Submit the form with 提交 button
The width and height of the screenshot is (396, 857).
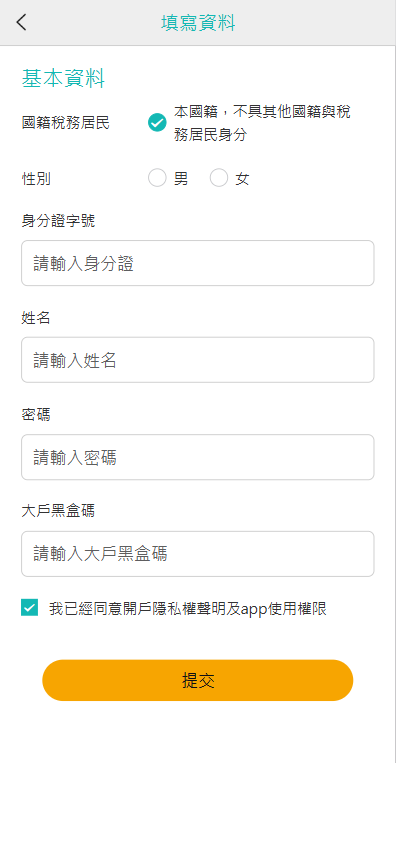(198, 680)
